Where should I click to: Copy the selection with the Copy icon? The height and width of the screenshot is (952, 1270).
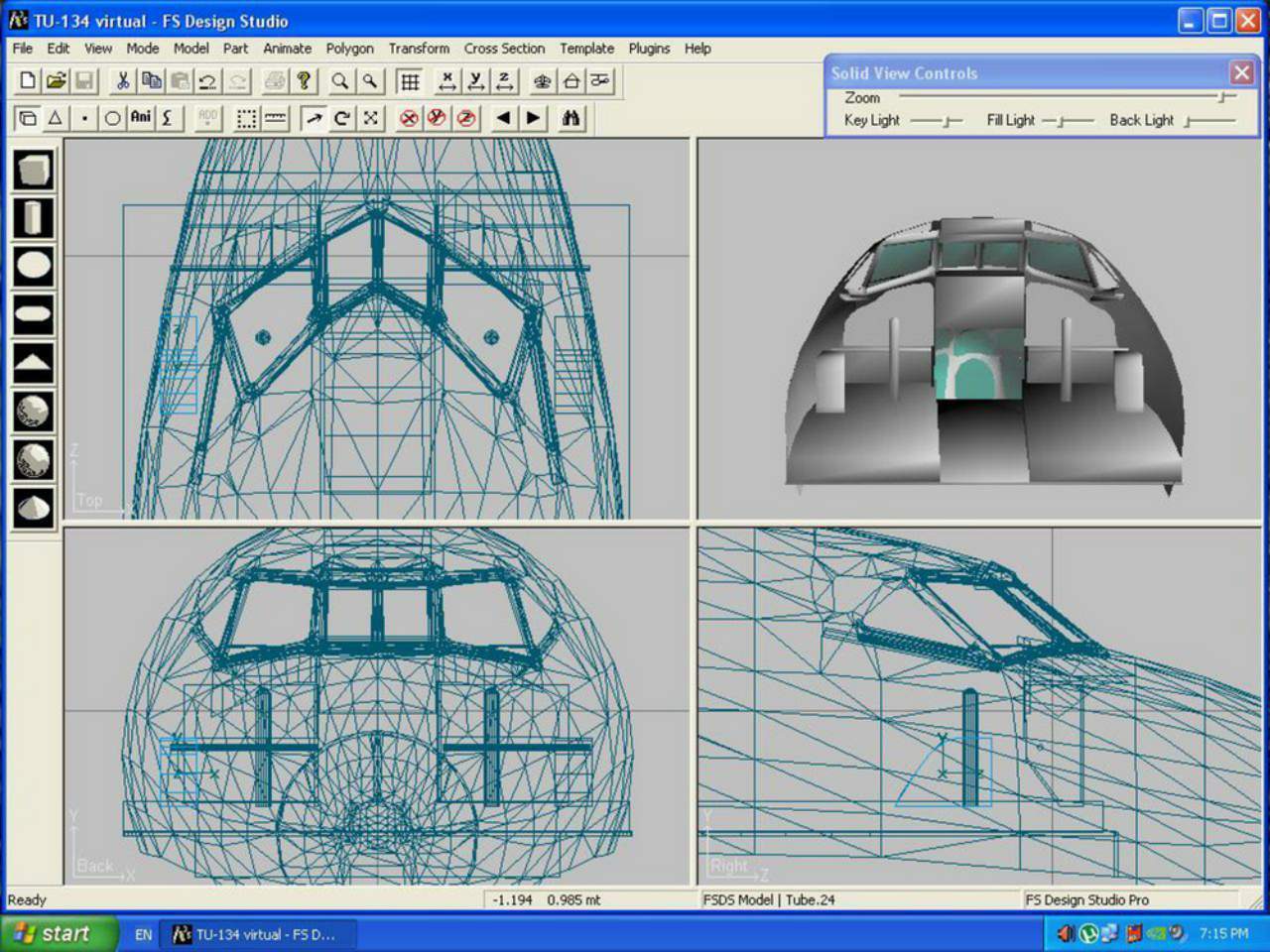click(151, 81)
